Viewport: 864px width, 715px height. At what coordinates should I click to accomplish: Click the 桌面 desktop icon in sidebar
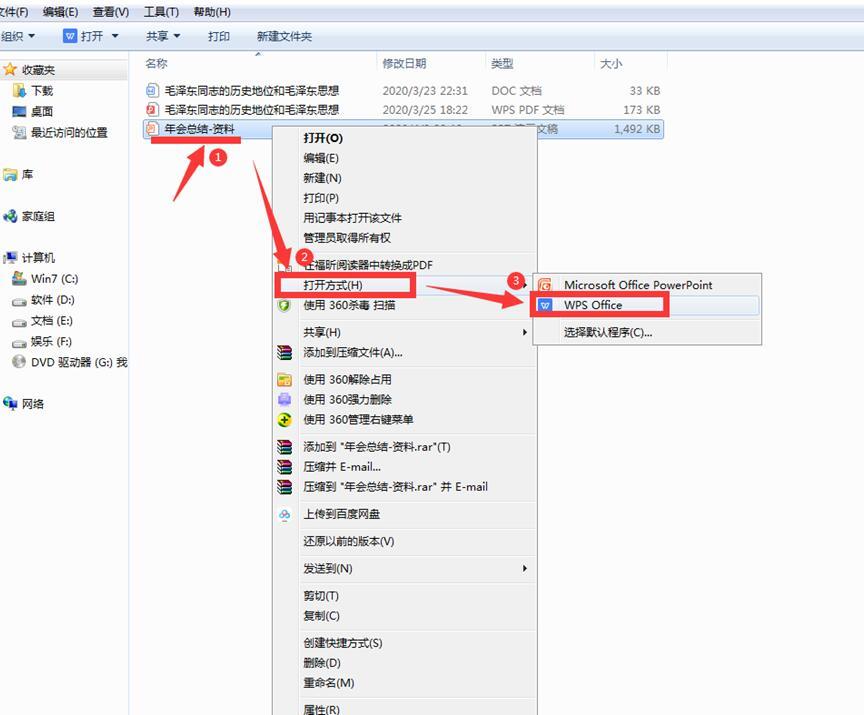click(19, 111)
